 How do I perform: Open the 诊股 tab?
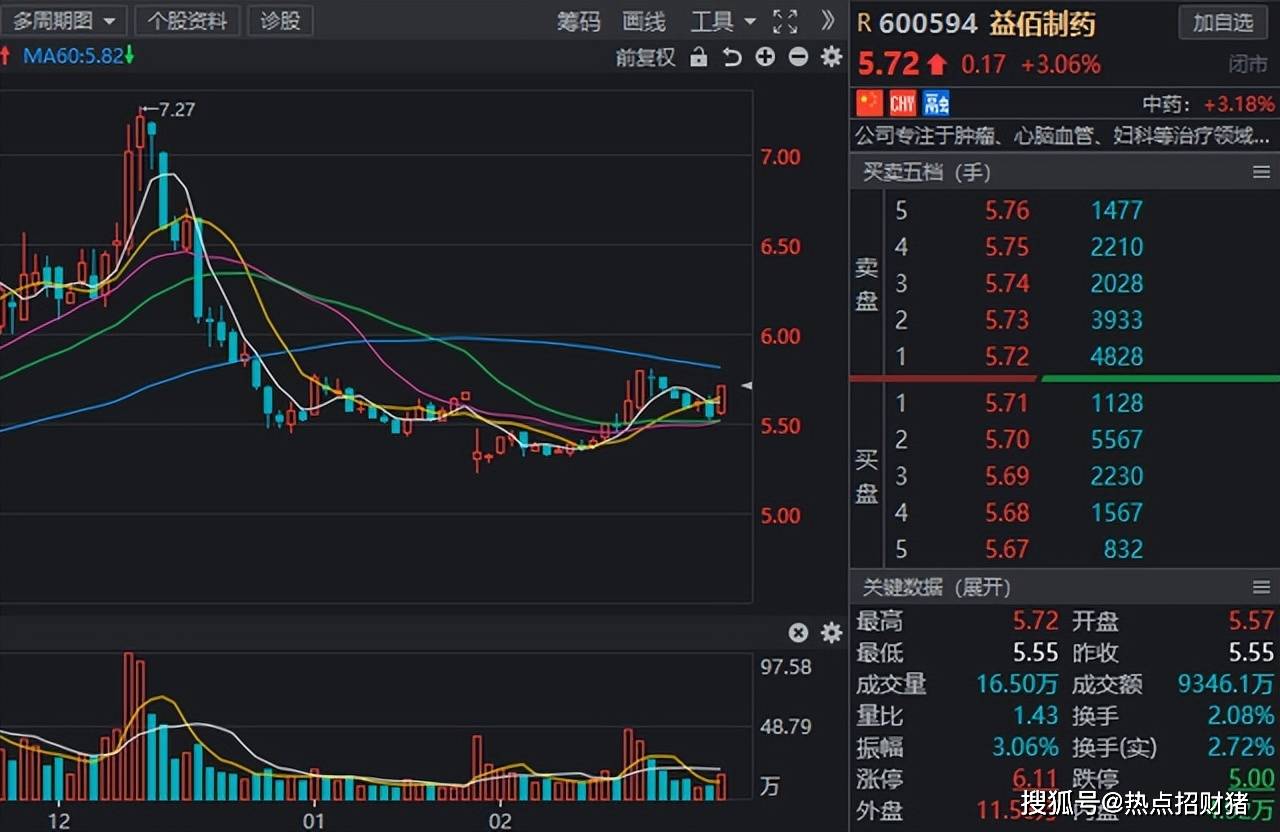point(280,20)
